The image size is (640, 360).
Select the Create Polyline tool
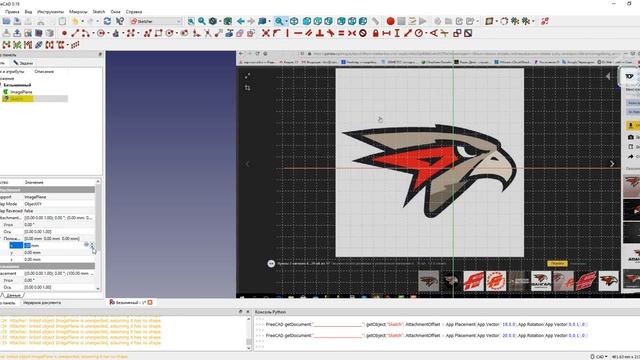point(147,33)
